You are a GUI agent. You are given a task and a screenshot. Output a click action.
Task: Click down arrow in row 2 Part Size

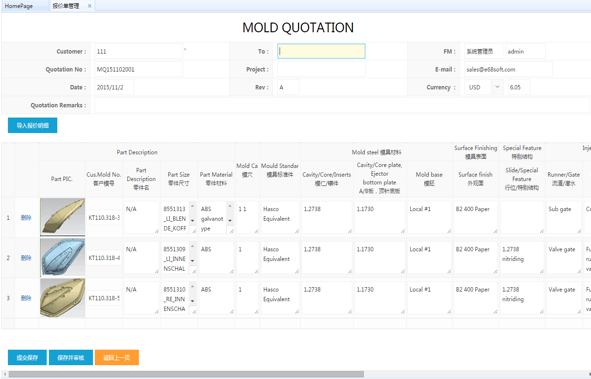point(192,261)
